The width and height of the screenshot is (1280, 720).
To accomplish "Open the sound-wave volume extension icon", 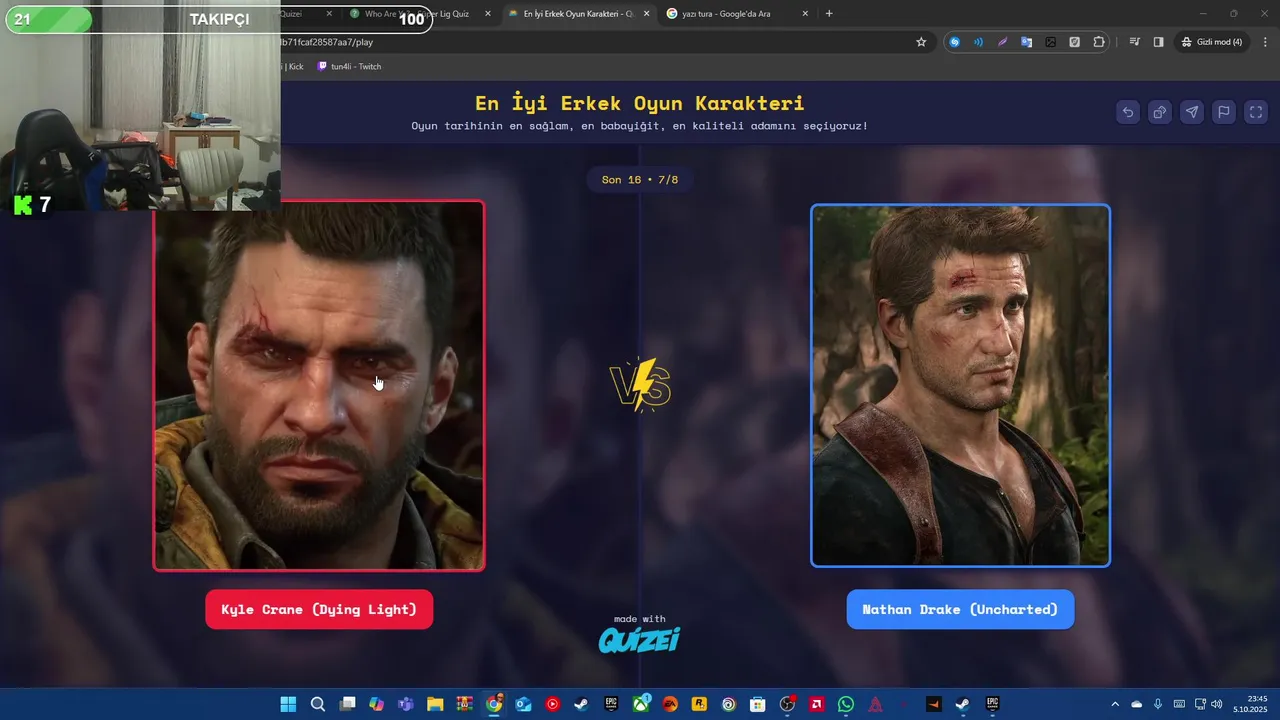I will click(x=978, y=42).
